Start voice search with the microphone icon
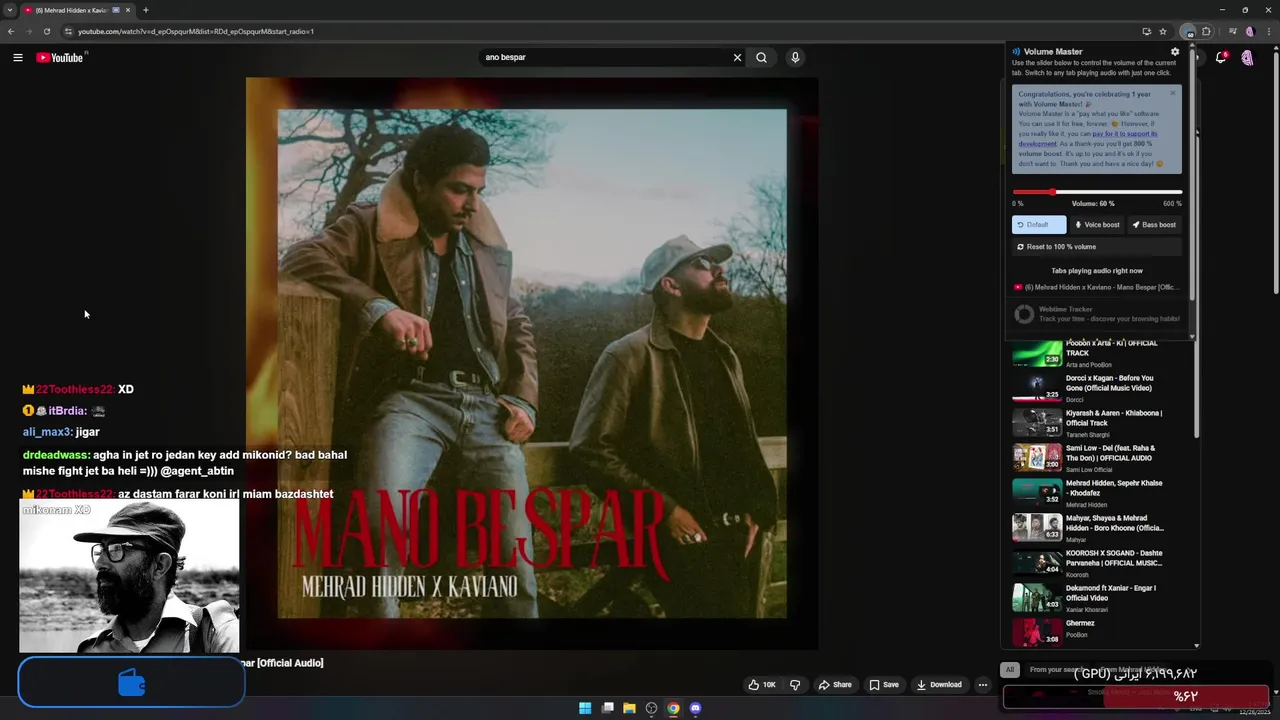Viewport: 1280px width, 720px height. tap(795, 57)
